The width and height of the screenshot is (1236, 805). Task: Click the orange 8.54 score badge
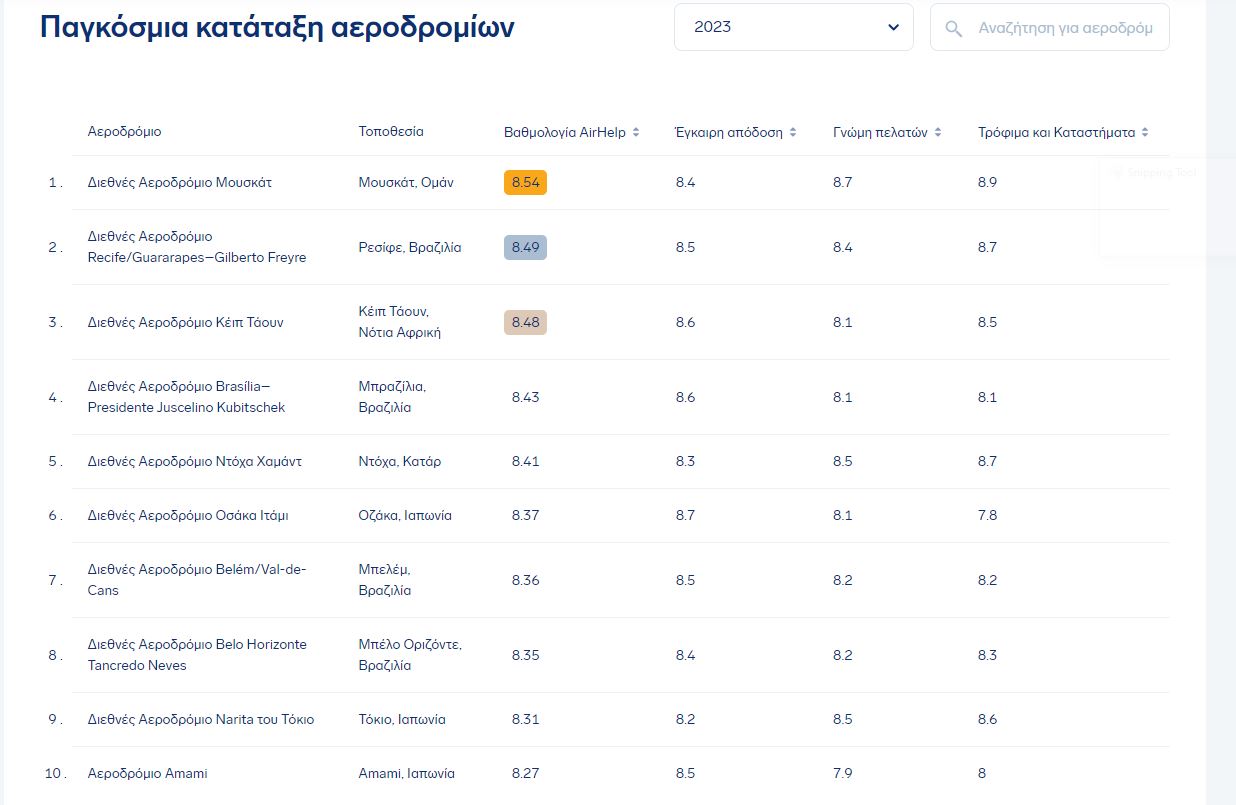click(x=525, y=183)
